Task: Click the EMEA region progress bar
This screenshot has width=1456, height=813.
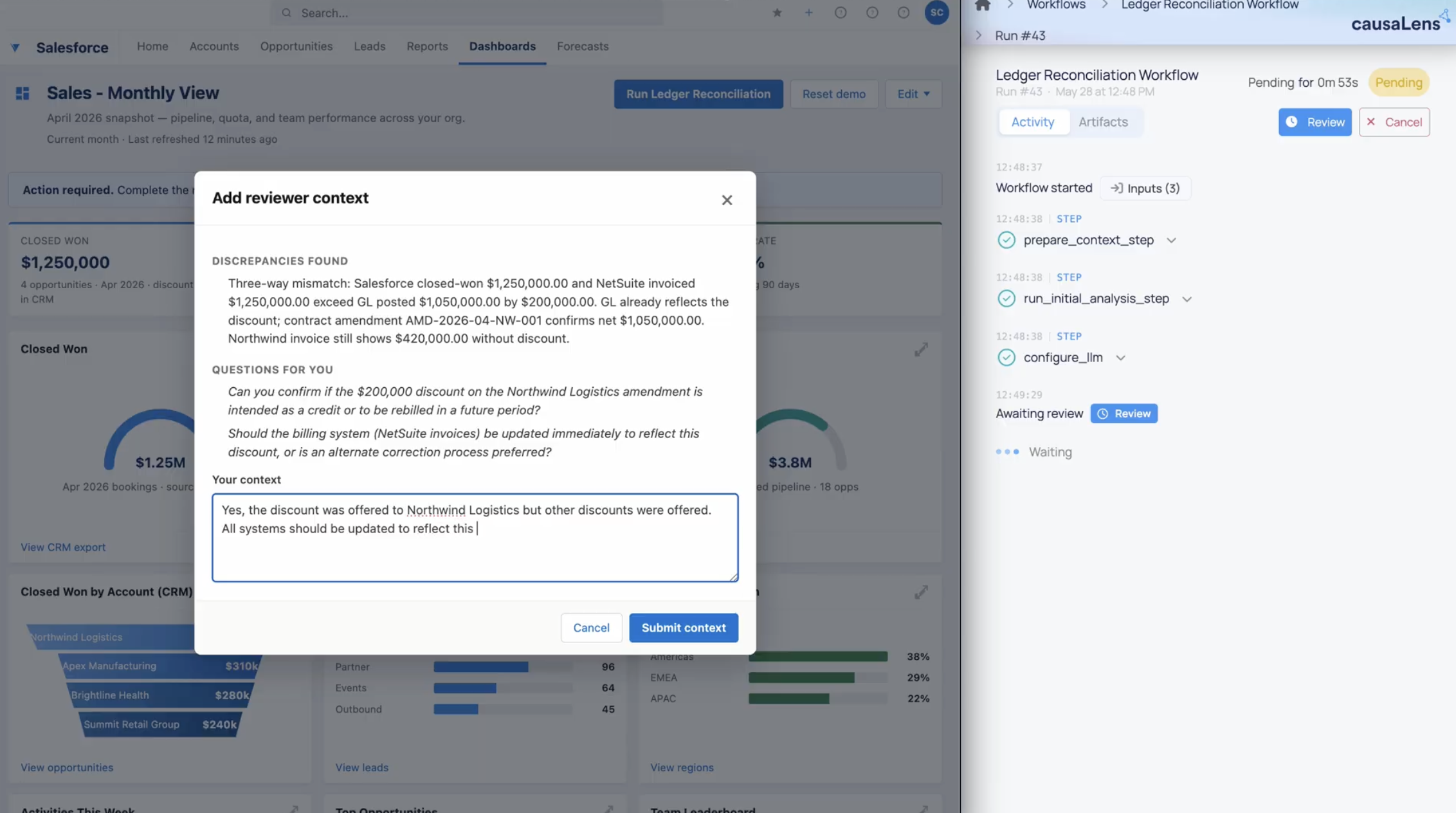Action: (x=818, y=678)
